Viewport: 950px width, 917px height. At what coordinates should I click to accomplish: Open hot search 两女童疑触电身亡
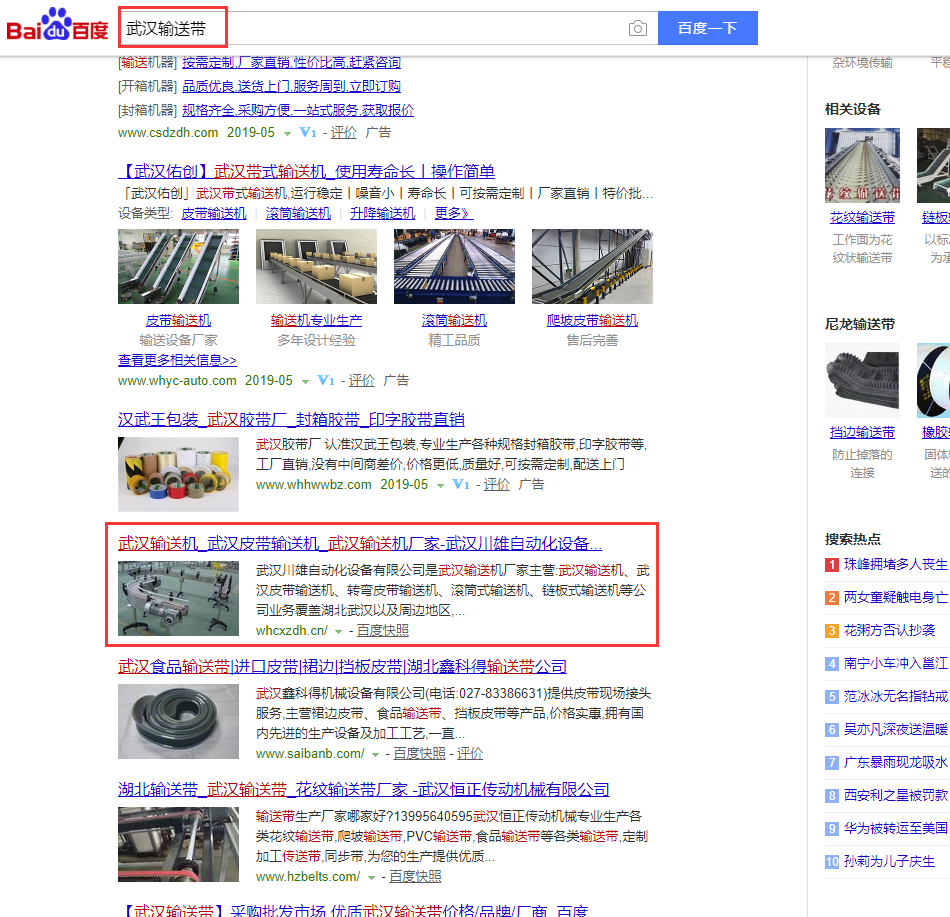coord(895,598)
